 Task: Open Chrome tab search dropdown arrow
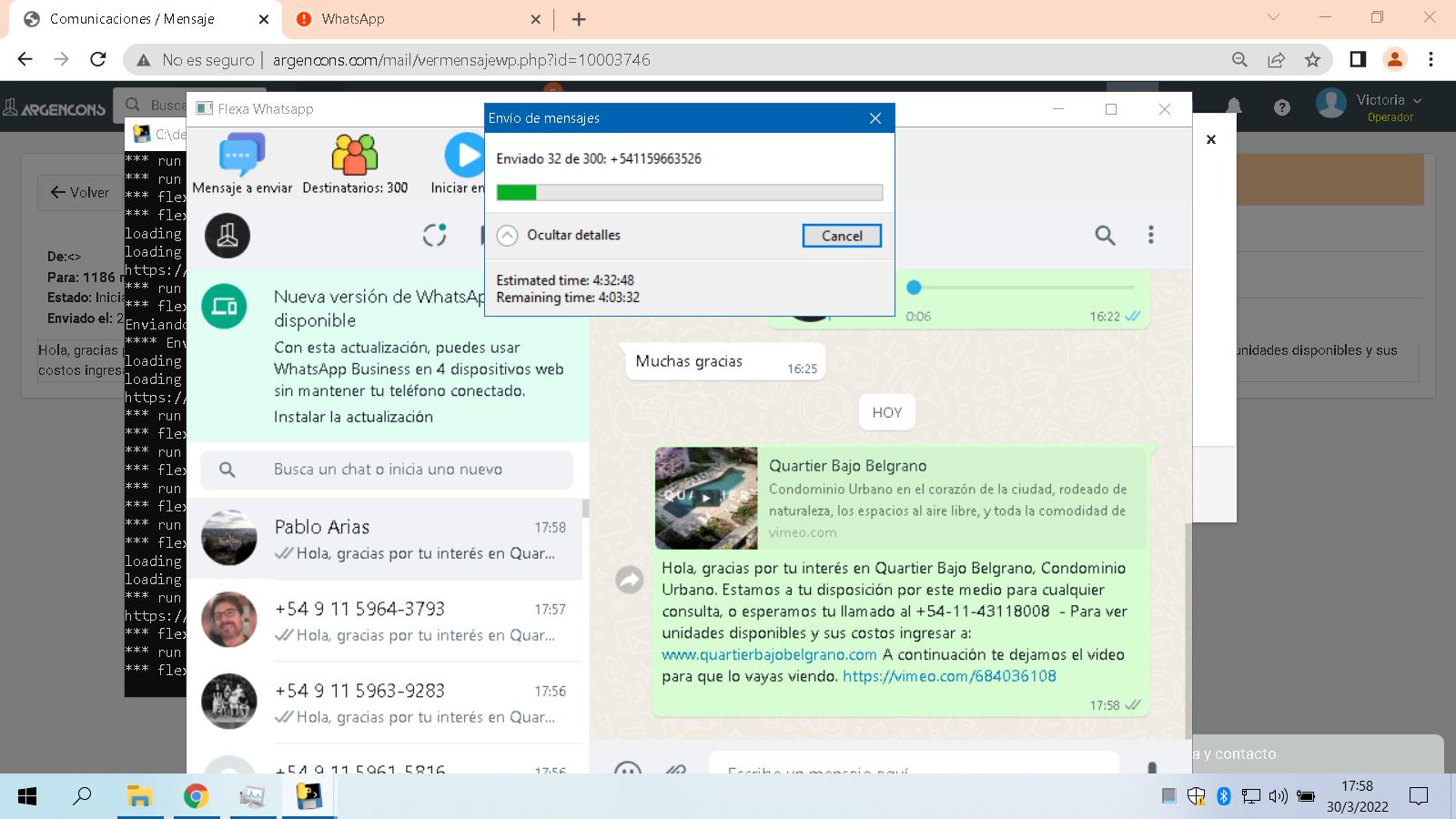(x=1273, y=17)
